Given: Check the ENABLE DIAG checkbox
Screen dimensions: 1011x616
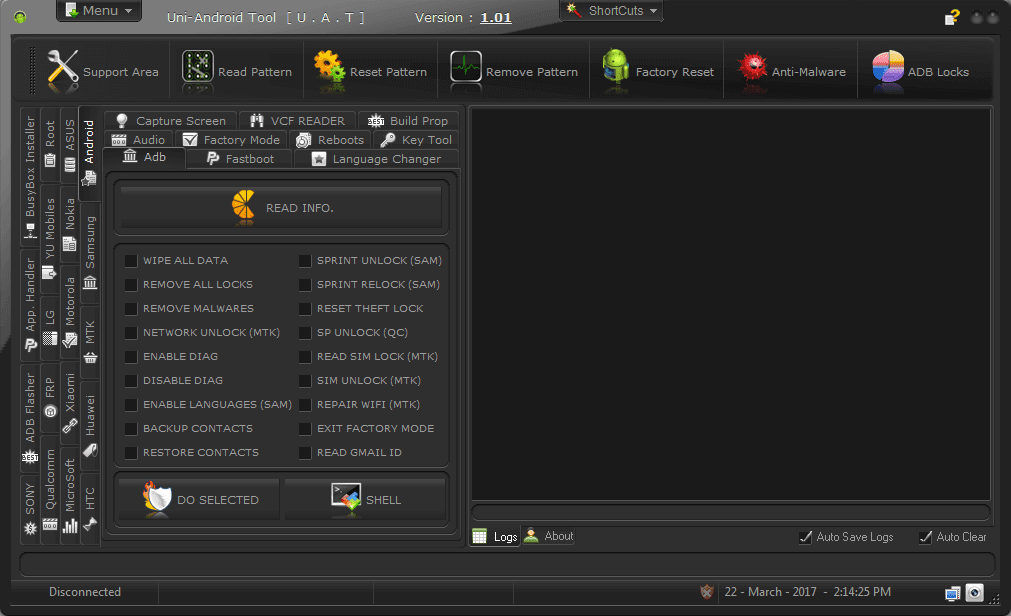Looking at the screenshot, I should point(131,356).
